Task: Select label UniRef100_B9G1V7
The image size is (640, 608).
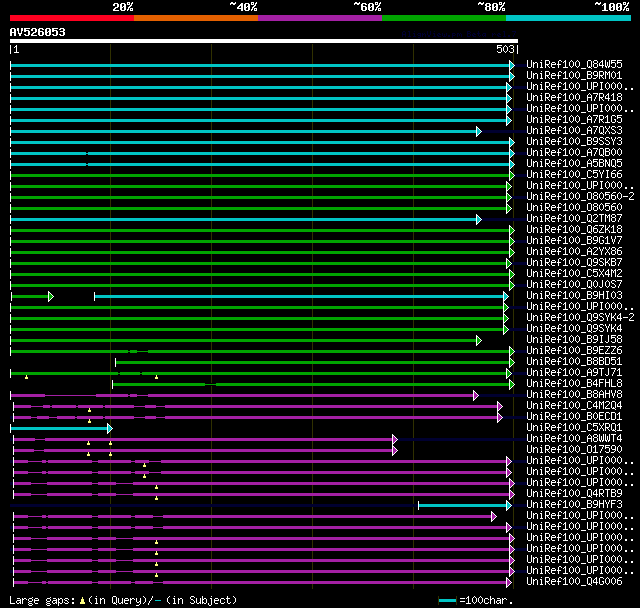Action: (x=574, y=240)
